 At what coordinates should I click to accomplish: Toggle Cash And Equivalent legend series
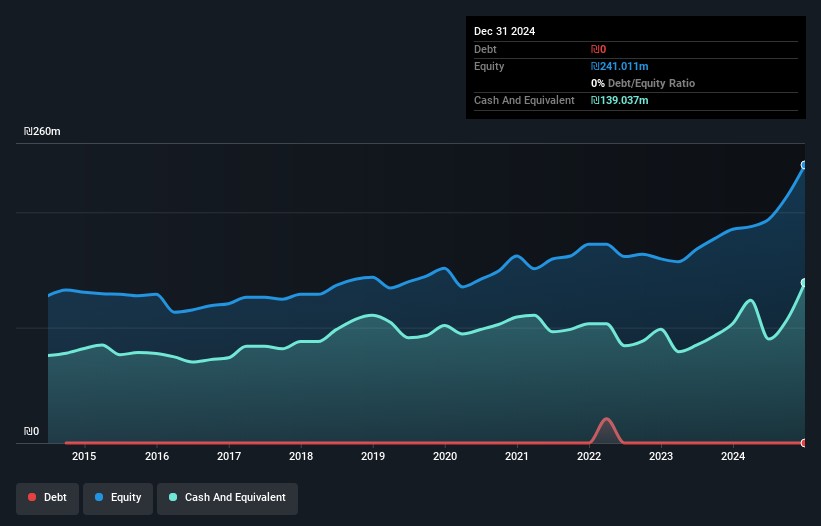227,497
